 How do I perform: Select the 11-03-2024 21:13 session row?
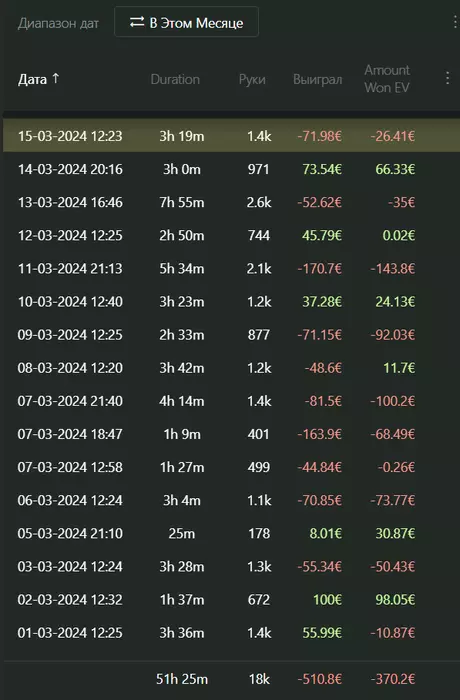(231, 268)
